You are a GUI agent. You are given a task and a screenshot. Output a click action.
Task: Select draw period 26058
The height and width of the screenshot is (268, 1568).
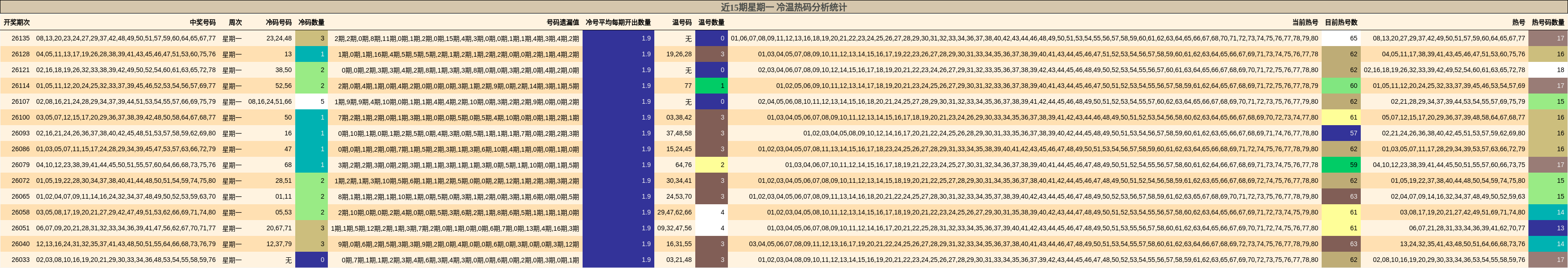pyautogui.click(x=20, y=212)
